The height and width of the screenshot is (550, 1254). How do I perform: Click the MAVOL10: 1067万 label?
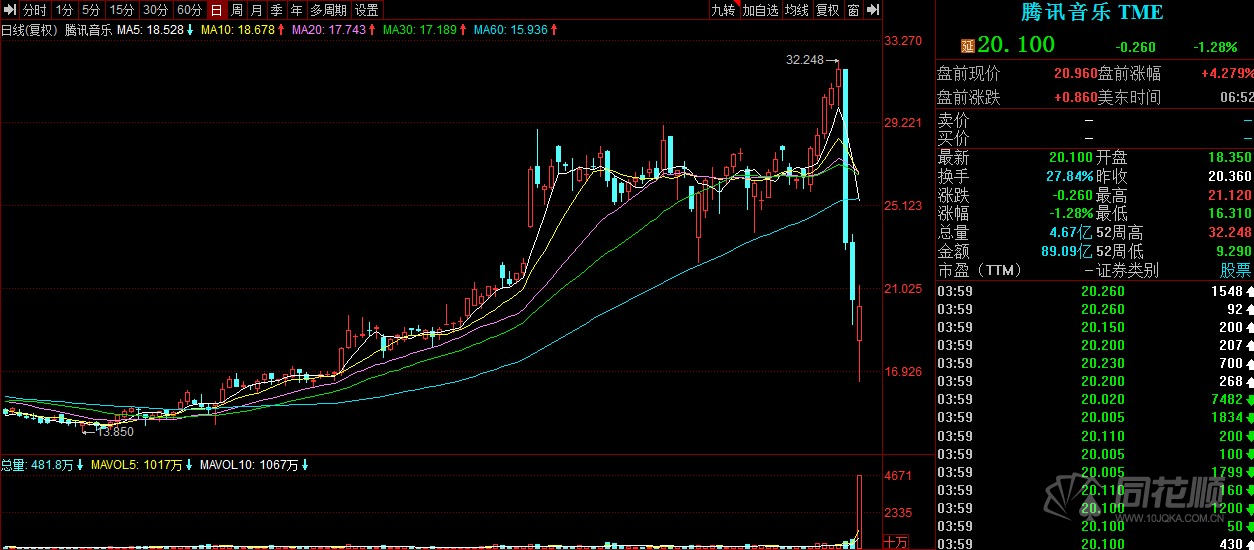pos(249,465)
